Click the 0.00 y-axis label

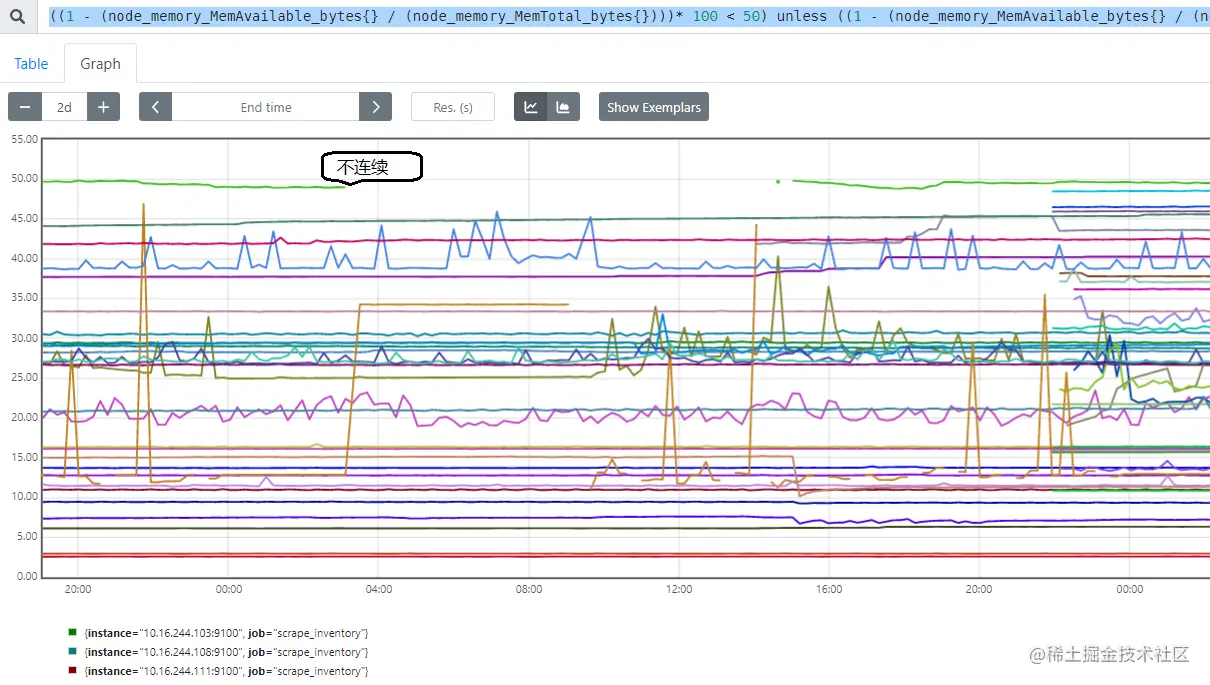[x=27, y=576]
